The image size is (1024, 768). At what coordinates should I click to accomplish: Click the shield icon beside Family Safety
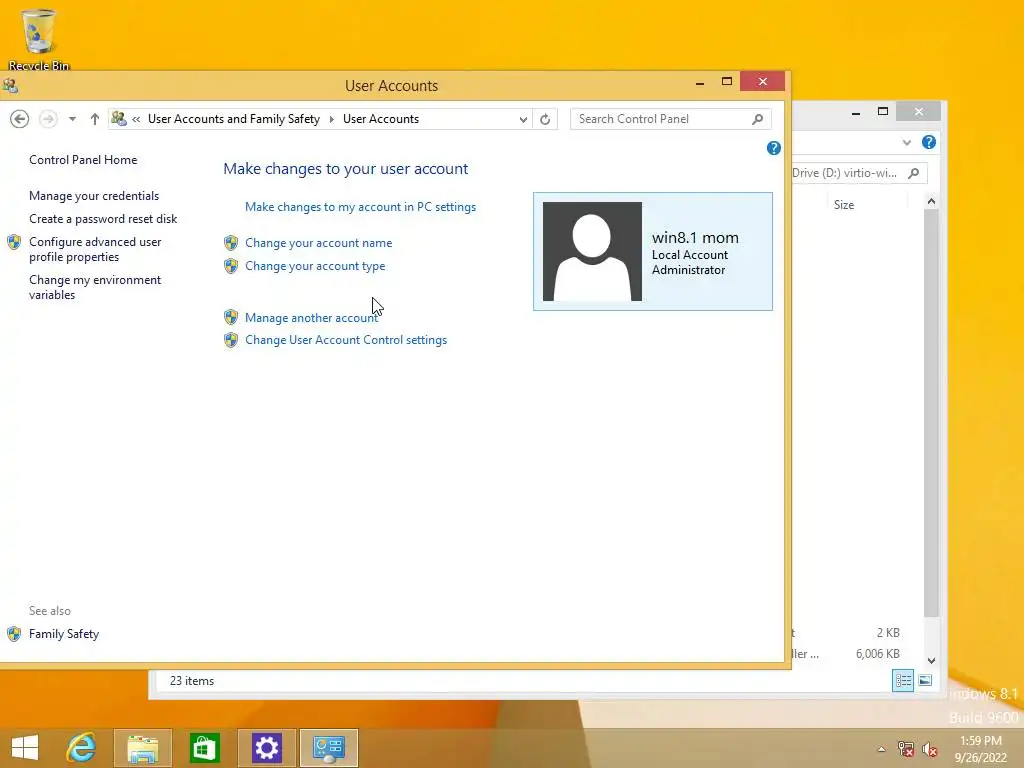pos(14,634)
